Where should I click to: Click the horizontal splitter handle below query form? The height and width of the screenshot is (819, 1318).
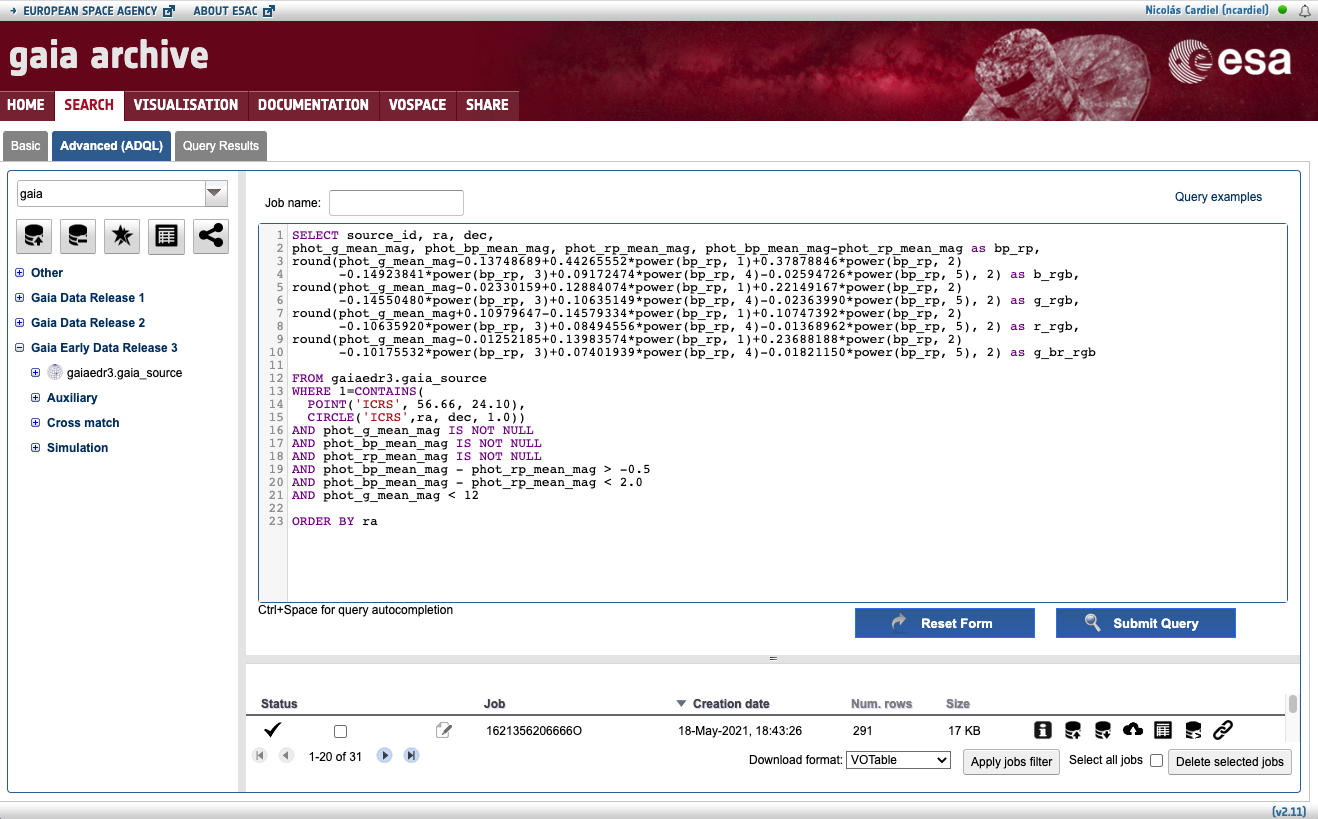pyautogui.click(x=773, y=659)
